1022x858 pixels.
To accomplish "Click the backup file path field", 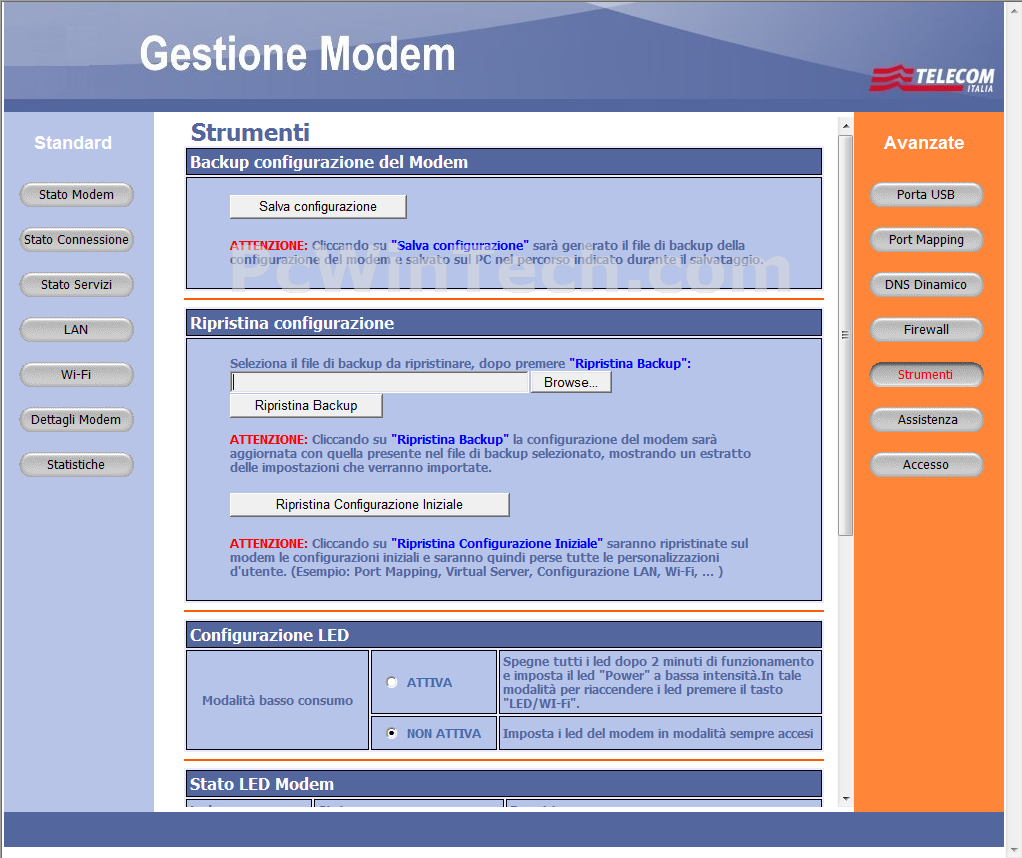I will point(380,382).
